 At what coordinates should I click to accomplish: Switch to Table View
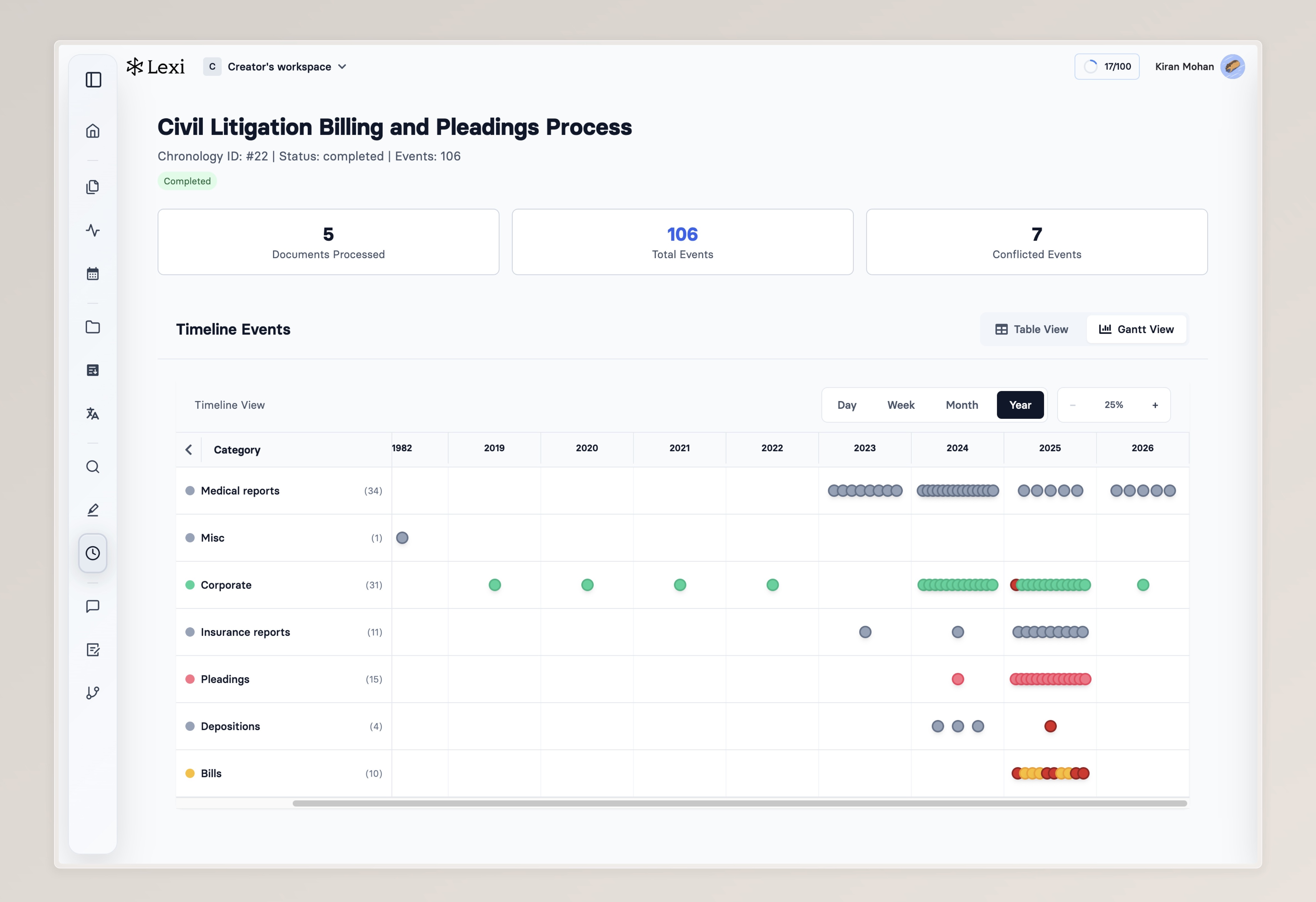tap(1032, 329)
